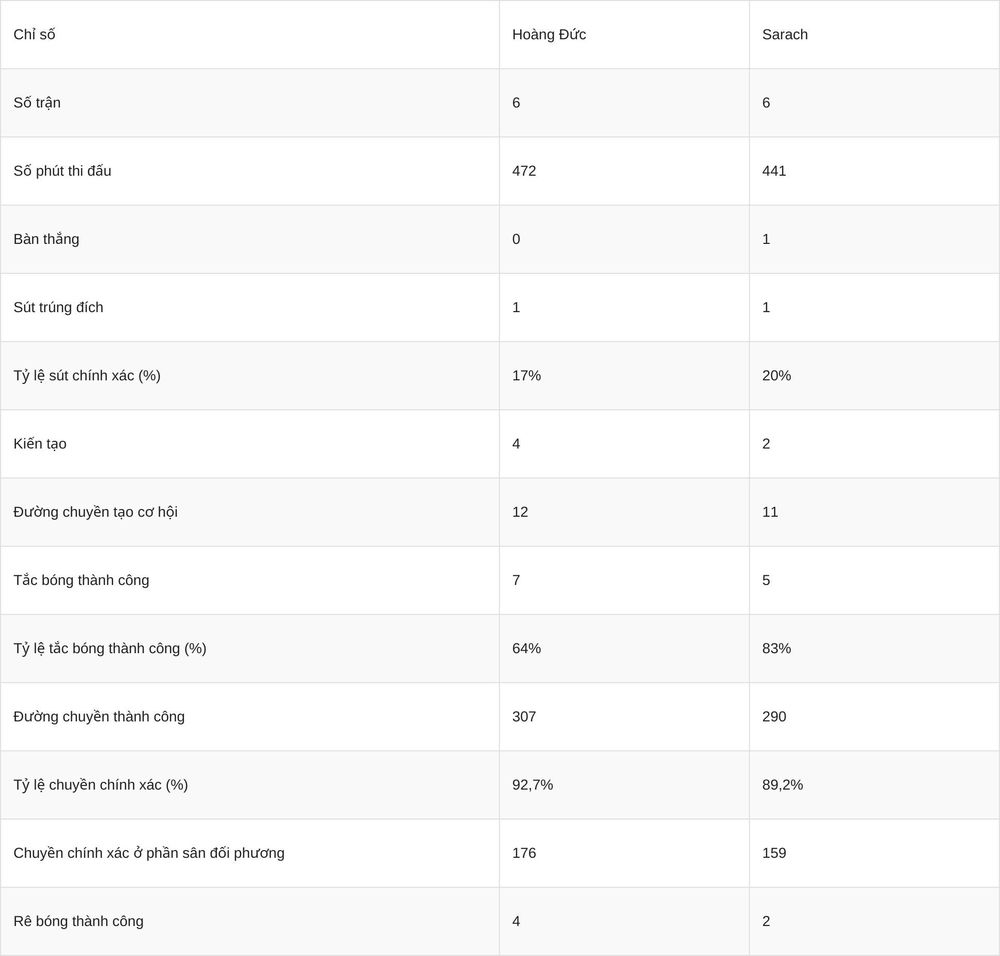Click Đường chuyền tạo cơ hội label
Image resolution: width=1000 pixels, height=956 pixels.
[x=95, y=512]
